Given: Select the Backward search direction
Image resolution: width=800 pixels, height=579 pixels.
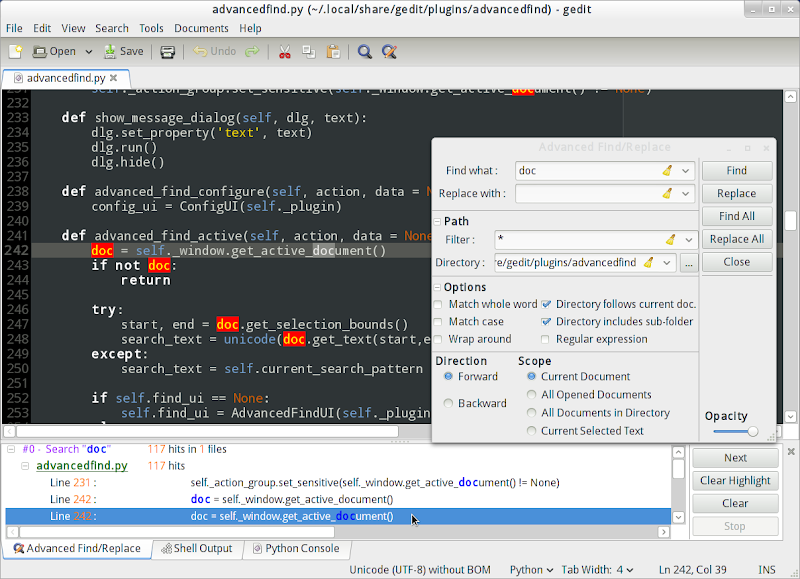Looking at the screenshot, I should coord(450,403).
